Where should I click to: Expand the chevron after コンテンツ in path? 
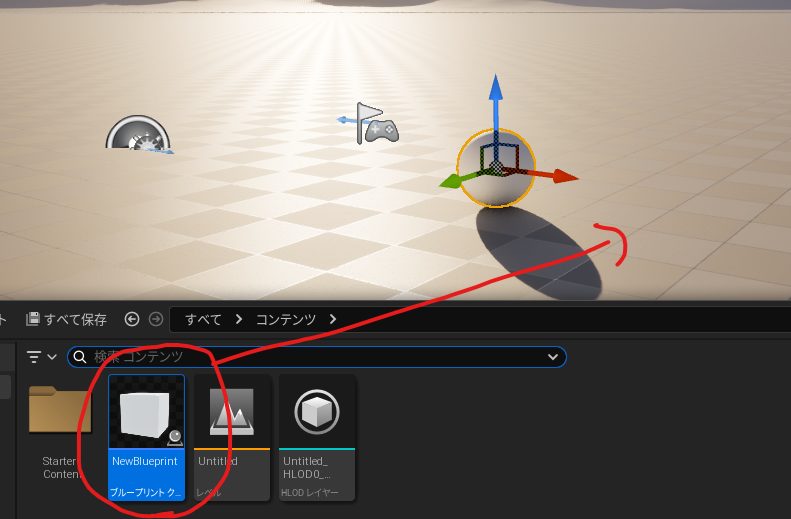332,320
